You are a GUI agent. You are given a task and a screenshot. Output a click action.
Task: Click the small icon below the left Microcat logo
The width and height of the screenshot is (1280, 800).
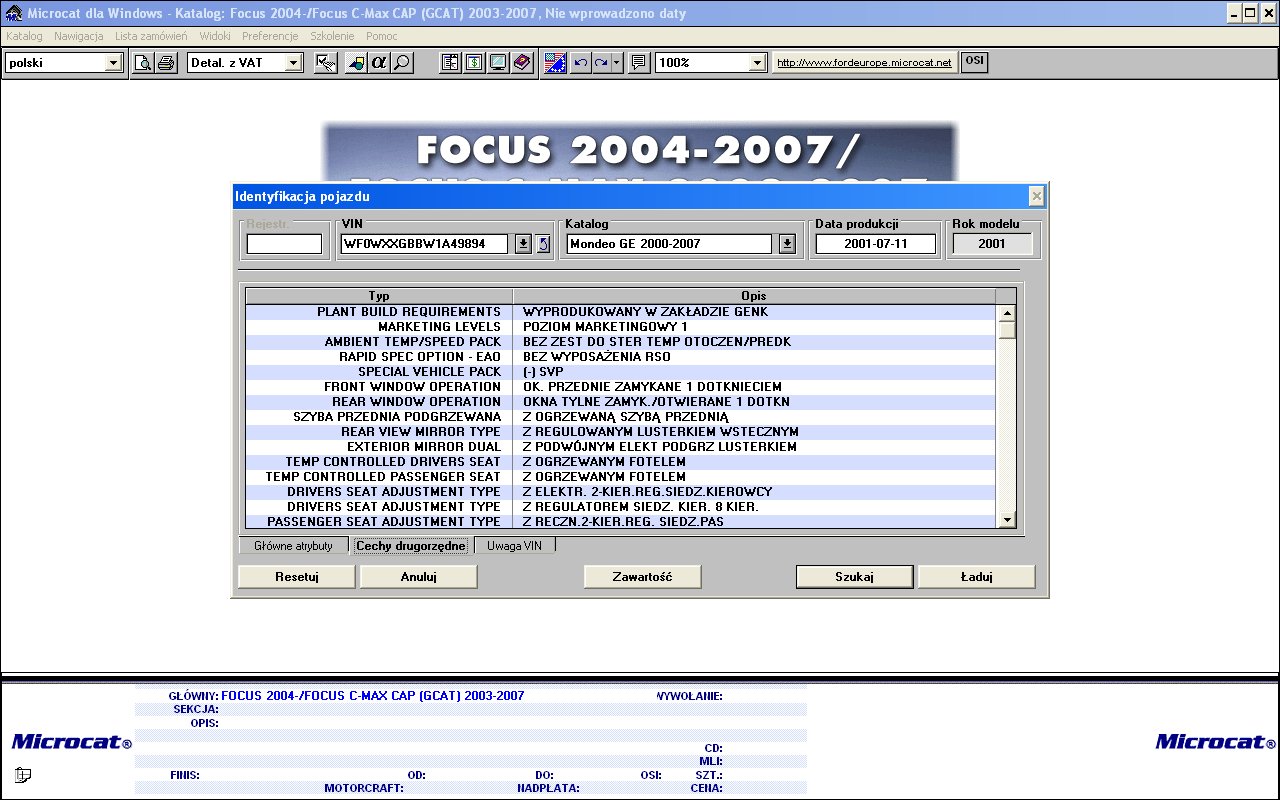pyautogui.click(x=23, y=774)
